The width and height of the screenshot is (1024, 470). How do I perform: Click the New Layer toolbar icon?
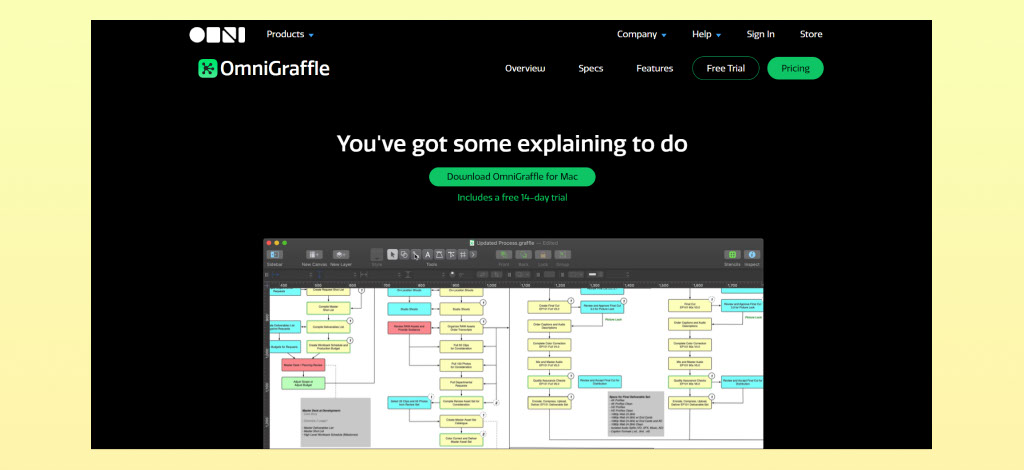pos(341,255)
